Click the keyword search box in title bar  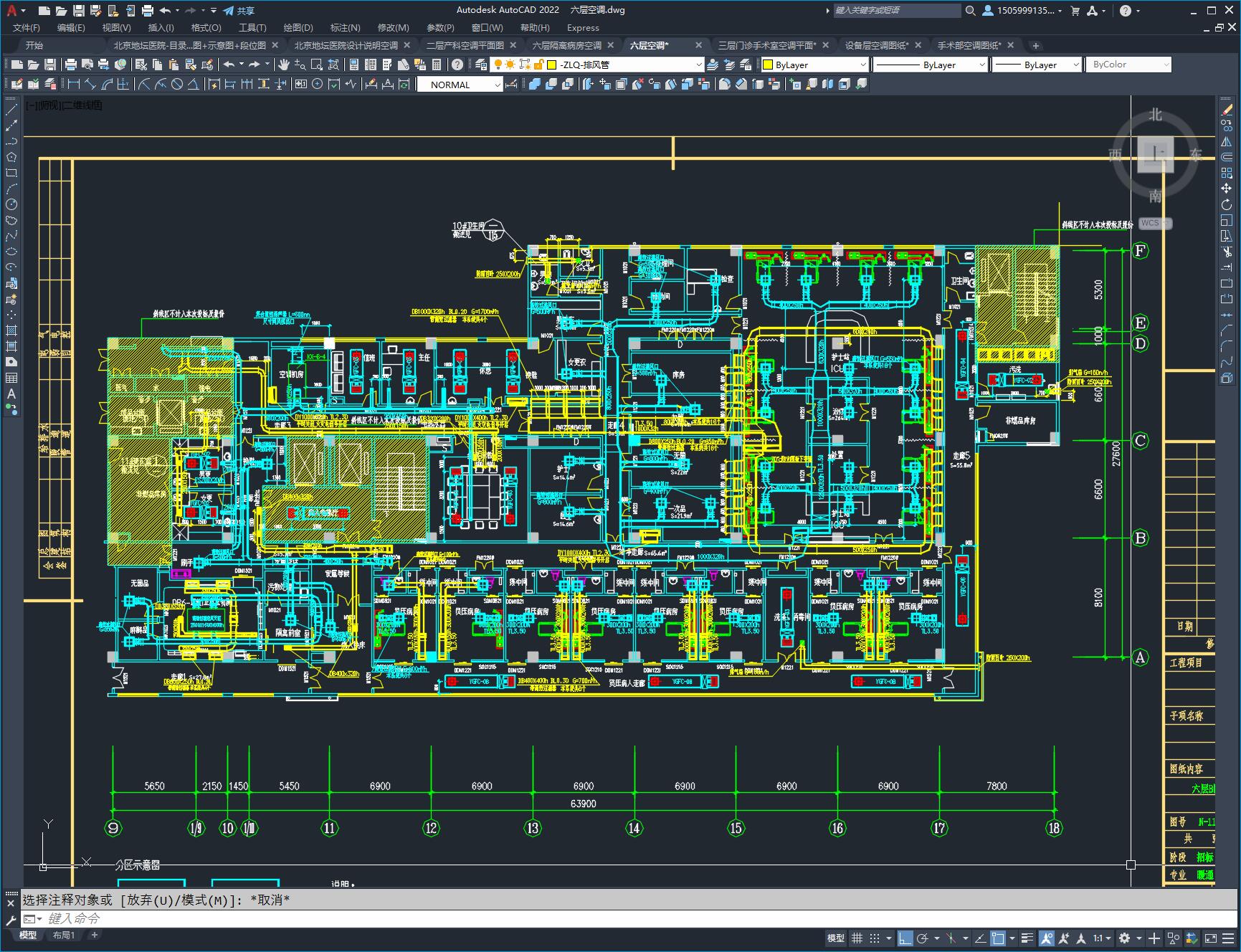click(896, 11)
